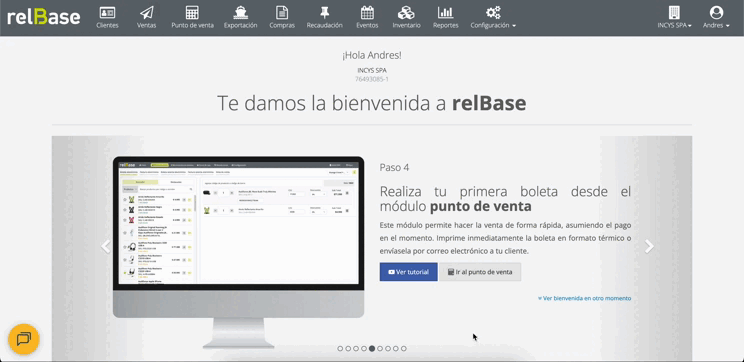Expand the Andres account dropdown

716,25
